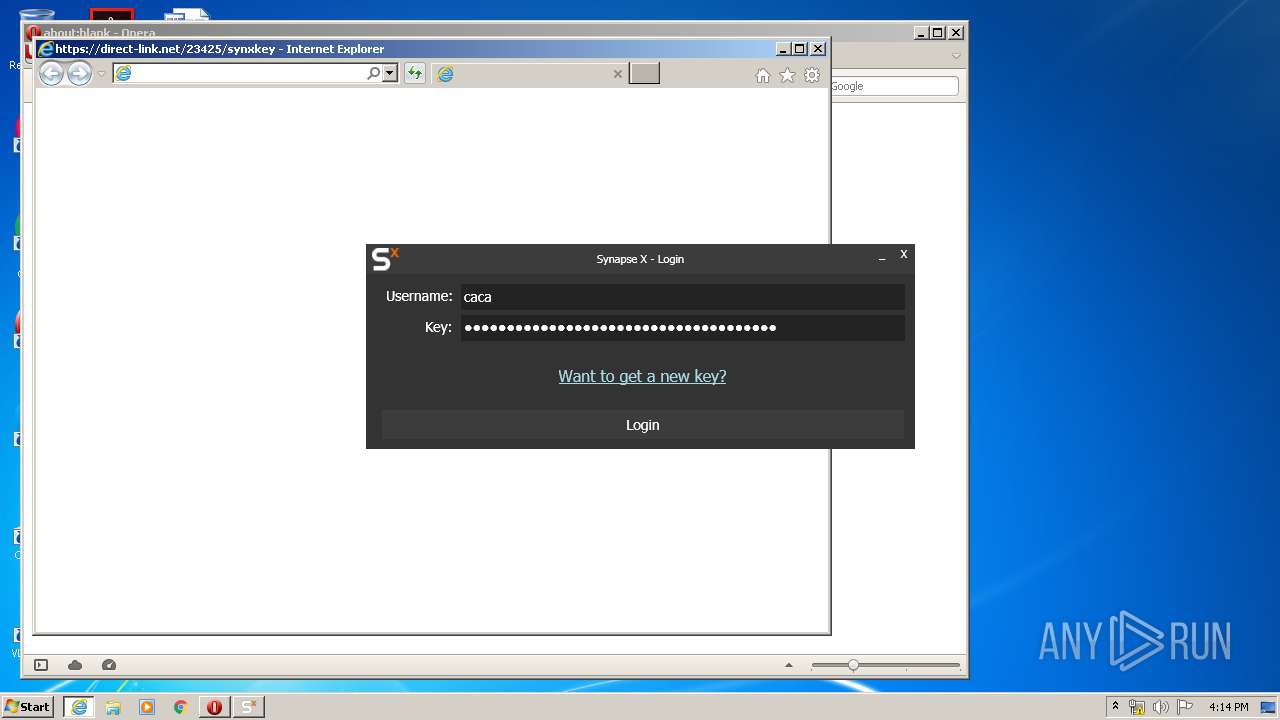Click the Username field containing caca
This screenshot has width=1280, height=720.
682,297
